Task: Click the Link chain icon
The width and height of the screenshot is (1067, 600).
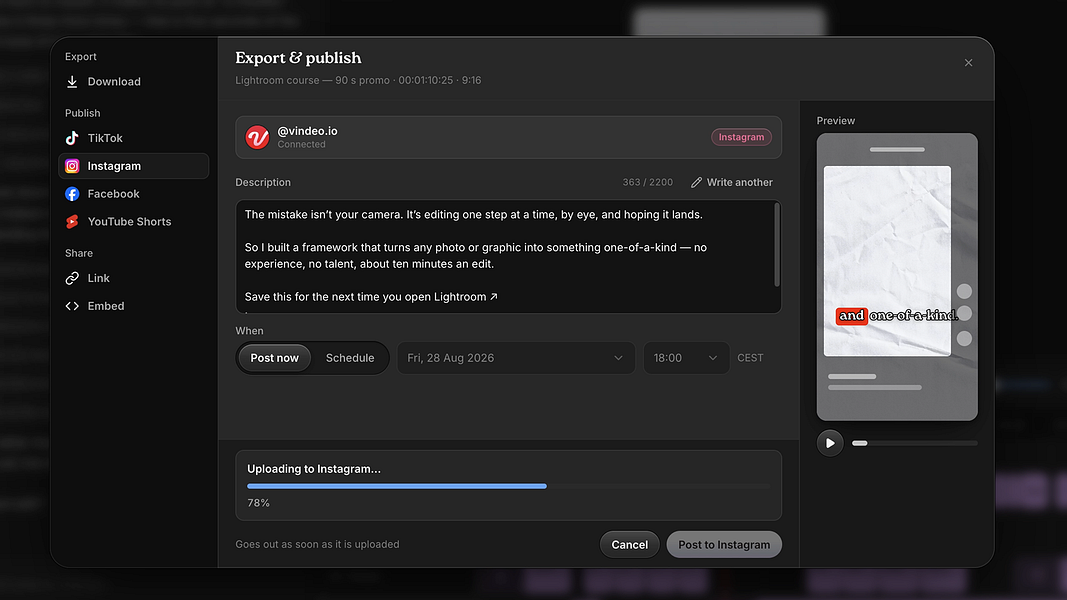Action: (72, 278)
